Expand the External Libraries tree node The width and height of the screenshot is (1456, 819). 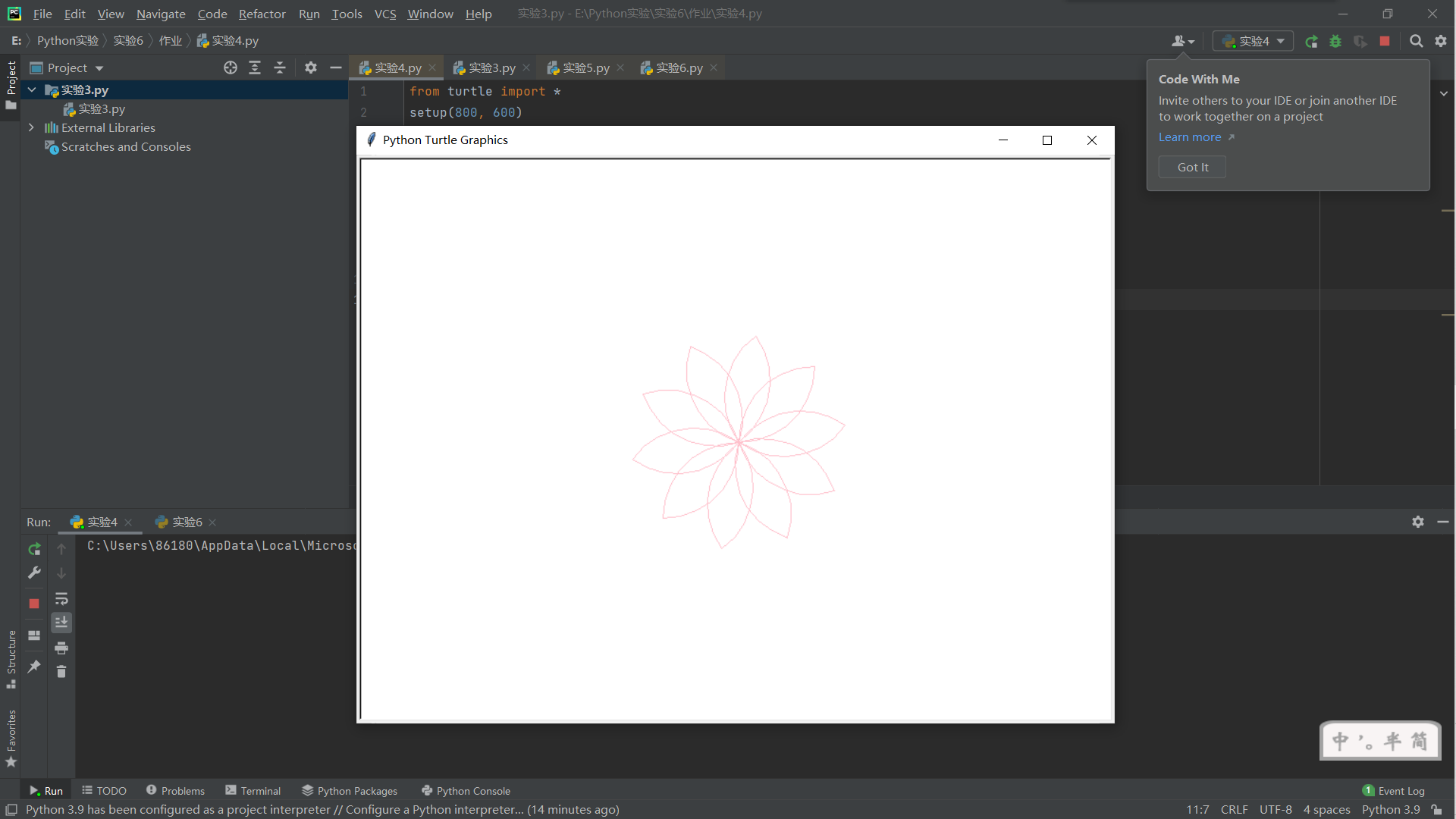pyautogui.click(x=31, y=127)
